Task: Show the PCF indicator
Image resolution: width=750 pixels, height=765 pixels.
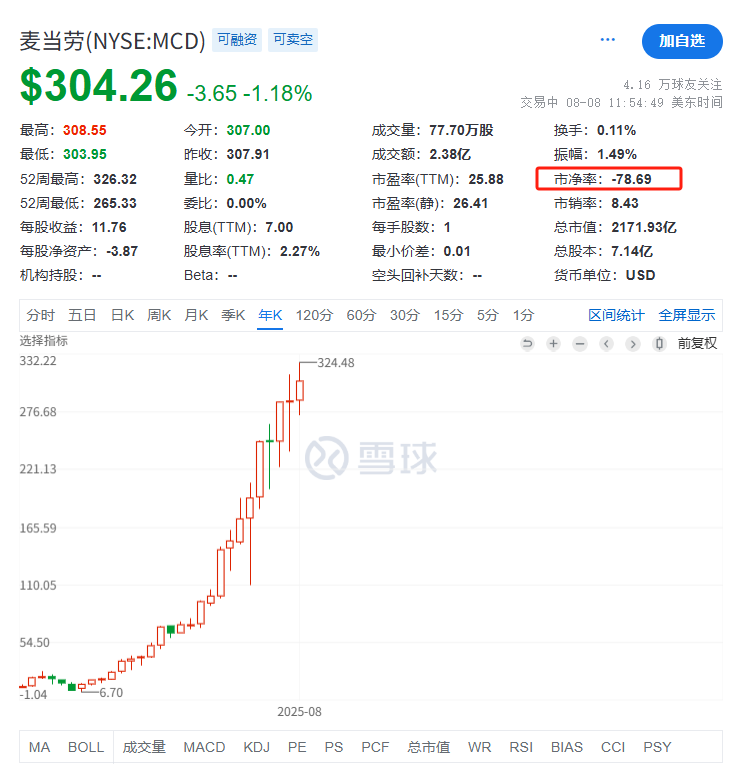Action: coord(375,747)
